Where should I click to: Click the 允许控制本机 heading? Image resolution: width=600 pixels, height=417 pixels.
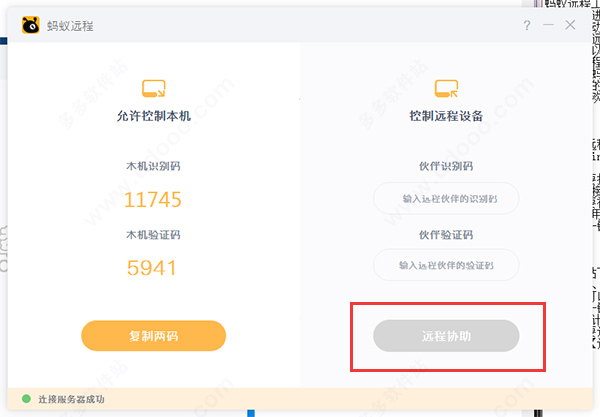point(153,116)
